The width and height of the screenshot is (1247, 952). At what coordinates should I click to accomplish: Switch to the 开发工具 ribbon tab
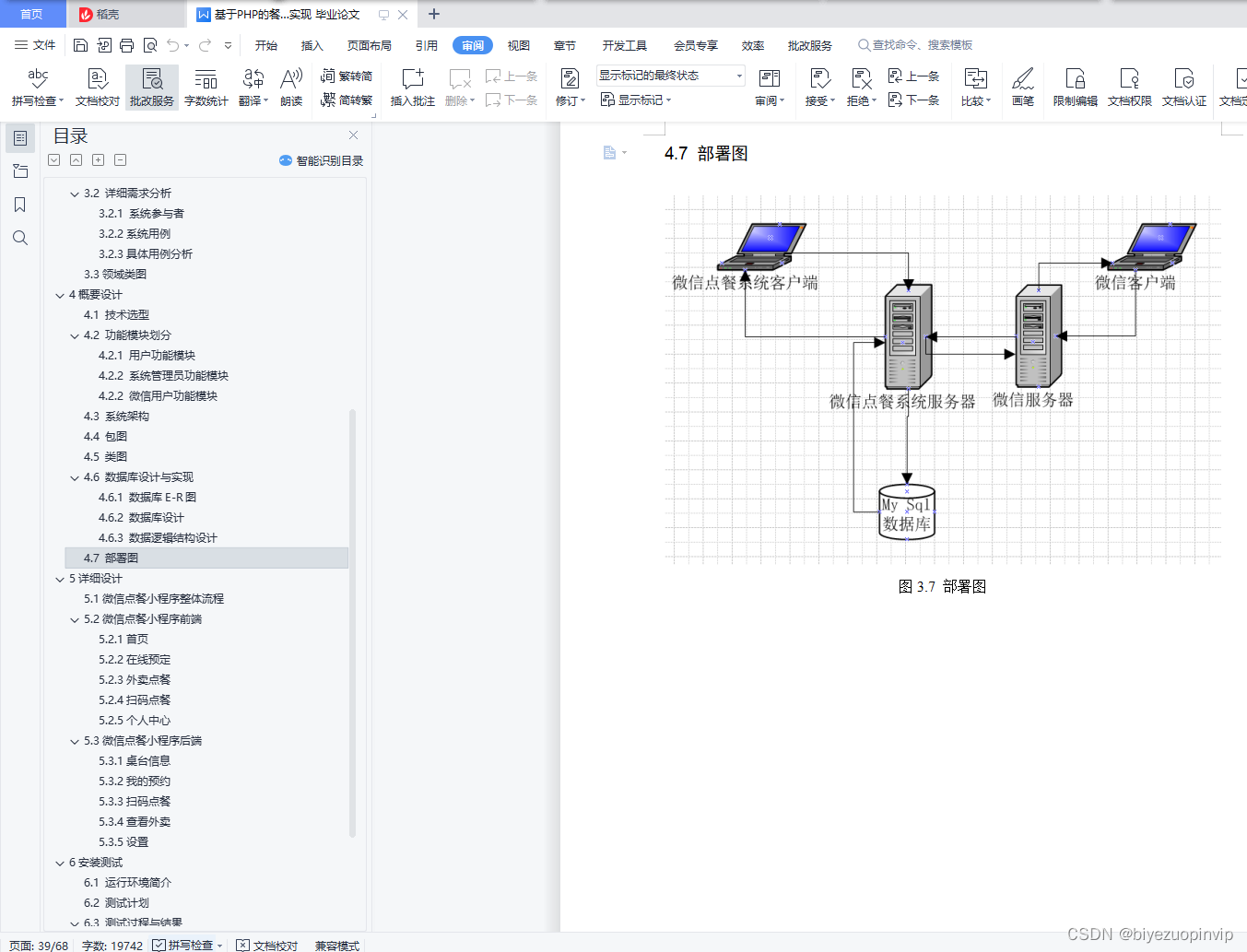tap(625, 45)
